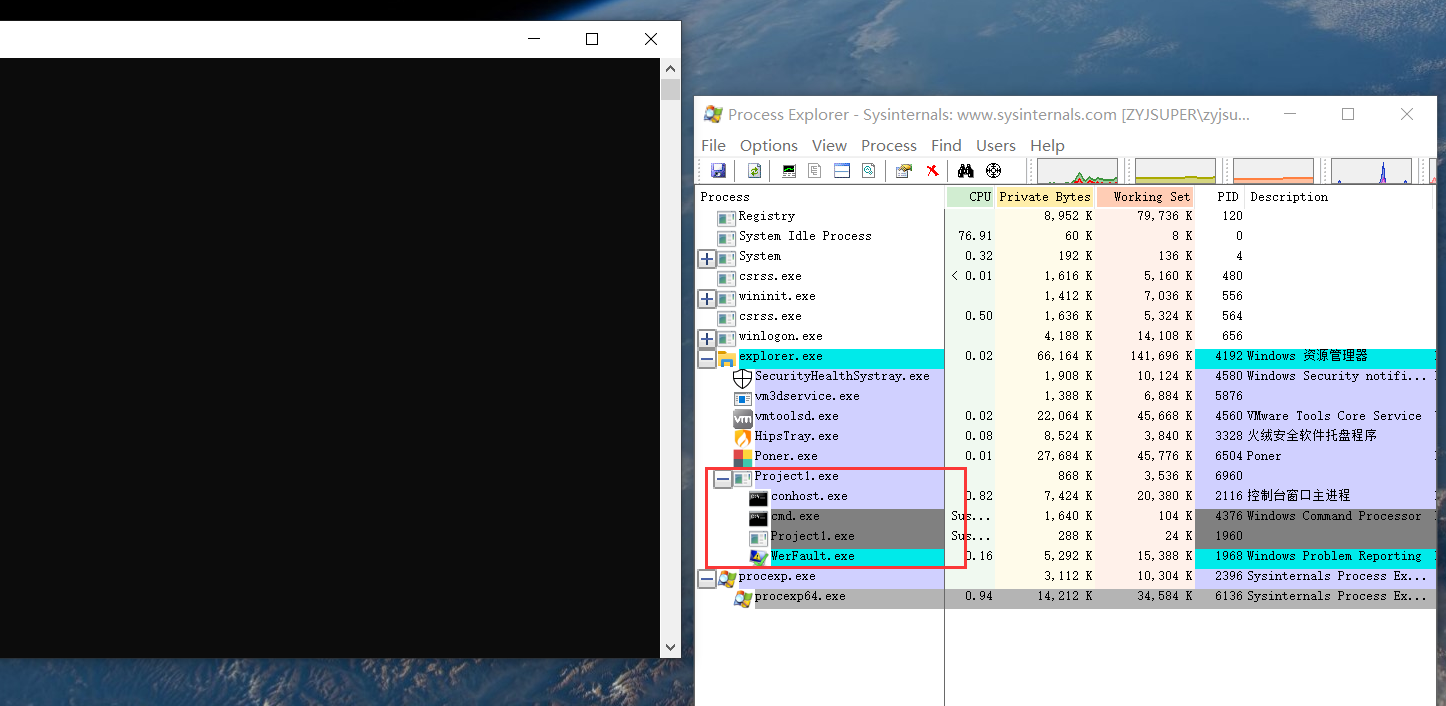
Task: Click the Refresh Now toolbar icon
Action: tap(754, 171)
